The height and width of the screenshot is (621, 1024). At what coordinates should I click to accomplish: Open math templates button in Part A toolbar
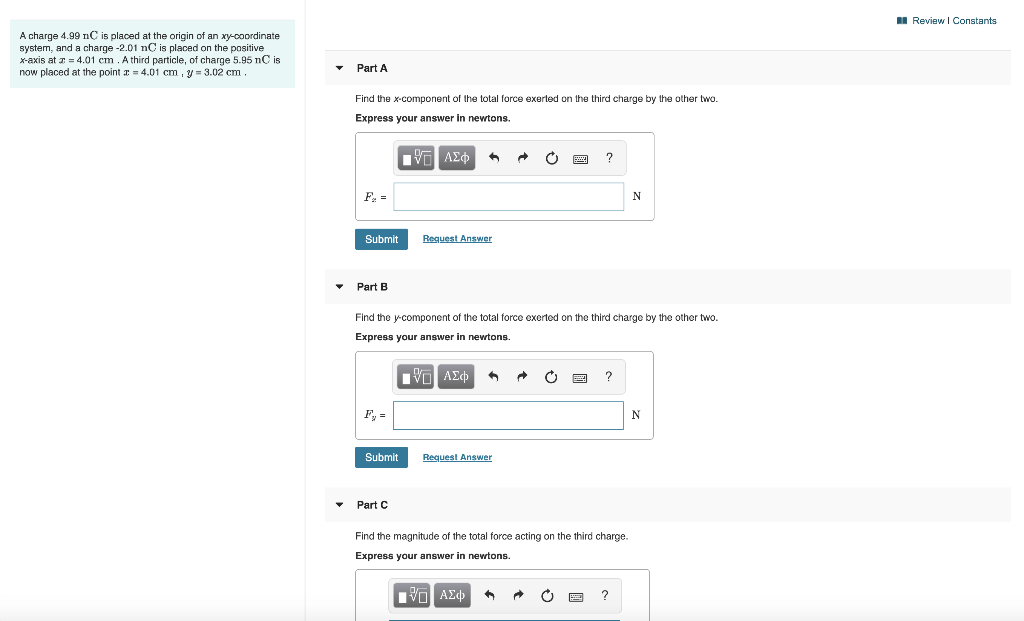pyautogui.click(x=416, y=158)
